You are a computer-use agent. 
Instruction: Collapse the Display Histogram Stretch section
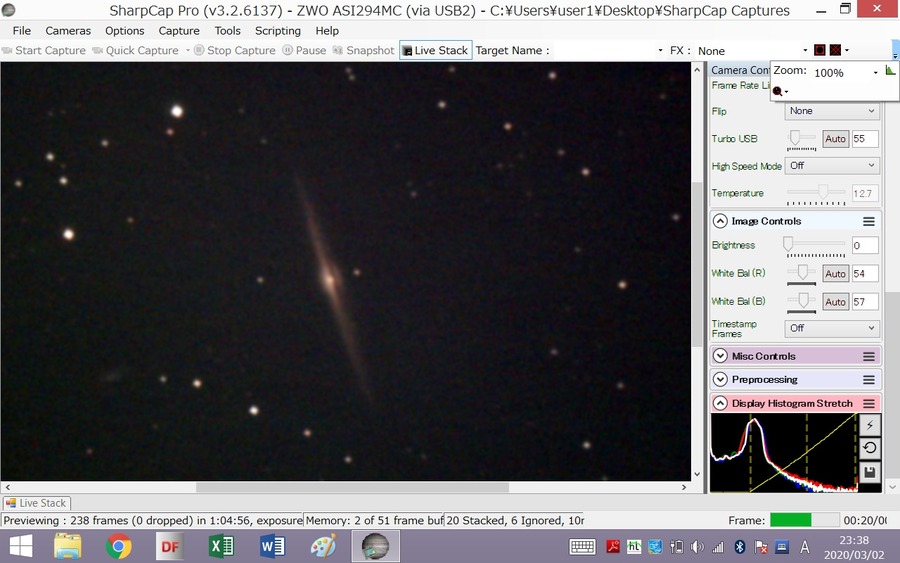720,403
